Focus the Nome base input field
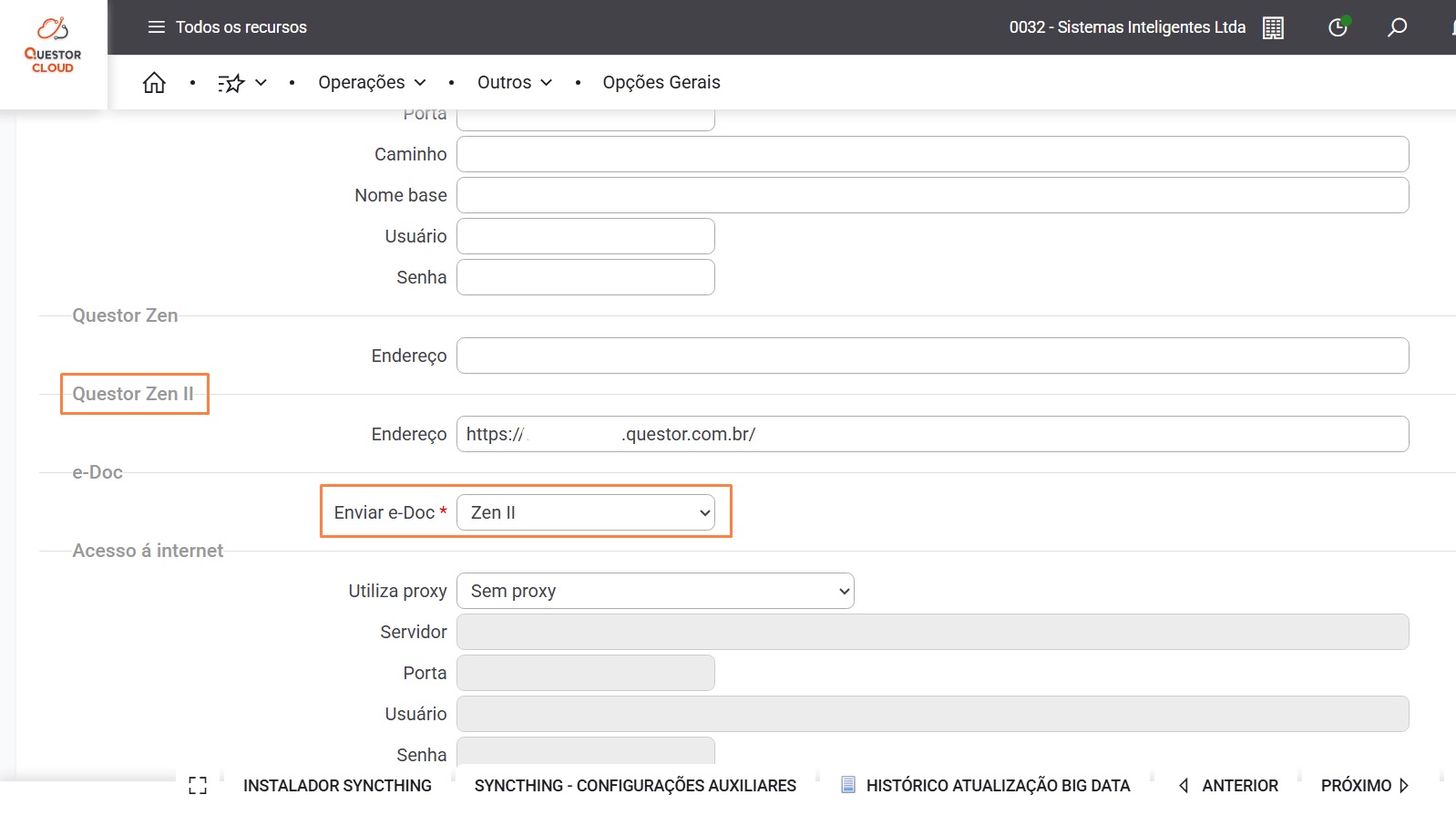The height and width of the screenshot is (836, 1456). 932,195
